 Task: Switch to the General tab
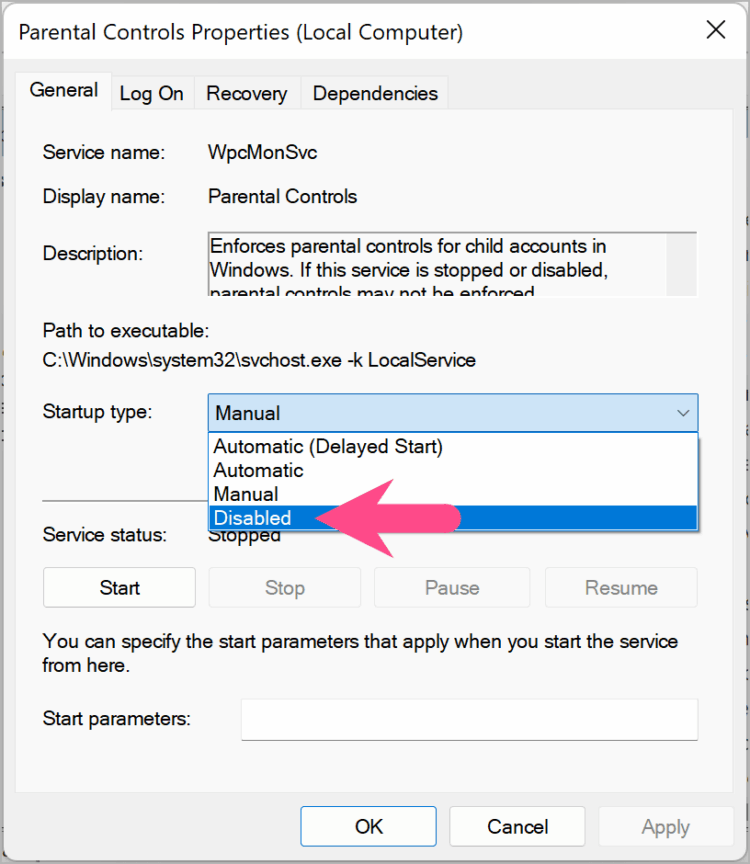coord(63,90)
